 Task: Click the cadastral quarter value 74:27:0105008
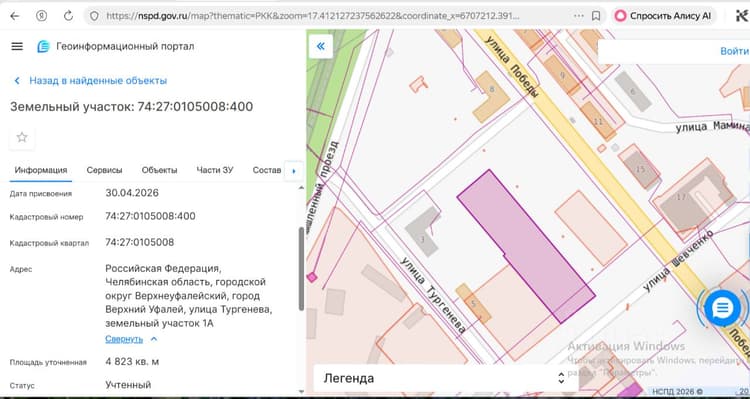(140, 242)
